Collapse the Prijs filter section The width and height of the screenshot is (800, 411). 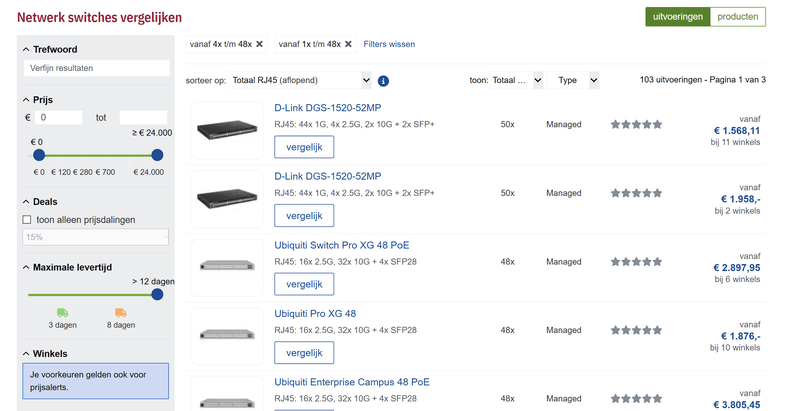(x=26, y=100)
